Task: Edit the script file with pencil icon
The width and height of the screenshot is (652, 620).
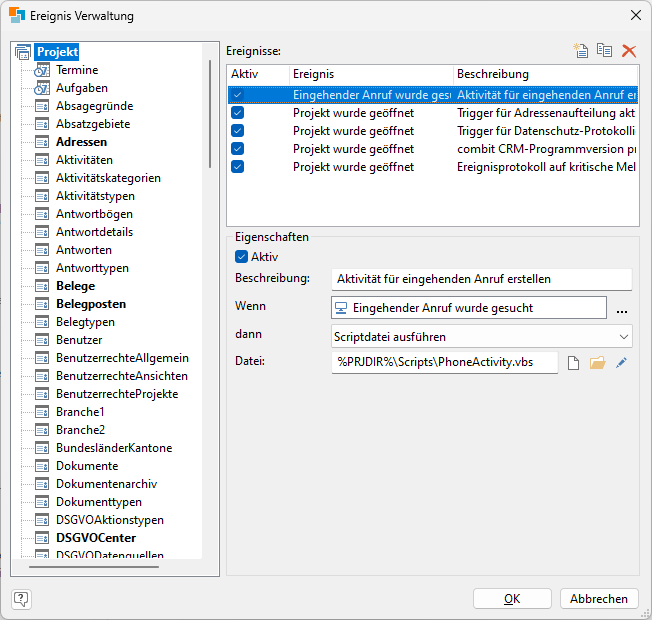Action: click(x=621, y=363)
